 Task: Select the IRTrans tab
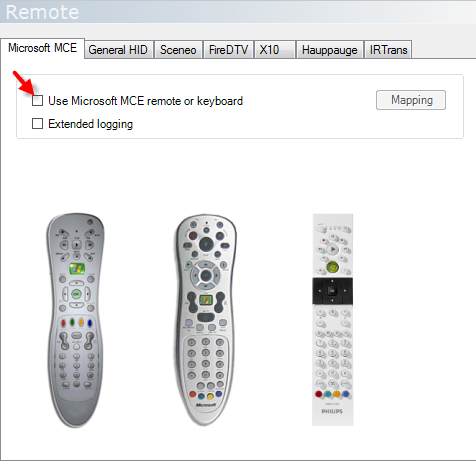tap(388, 50)
